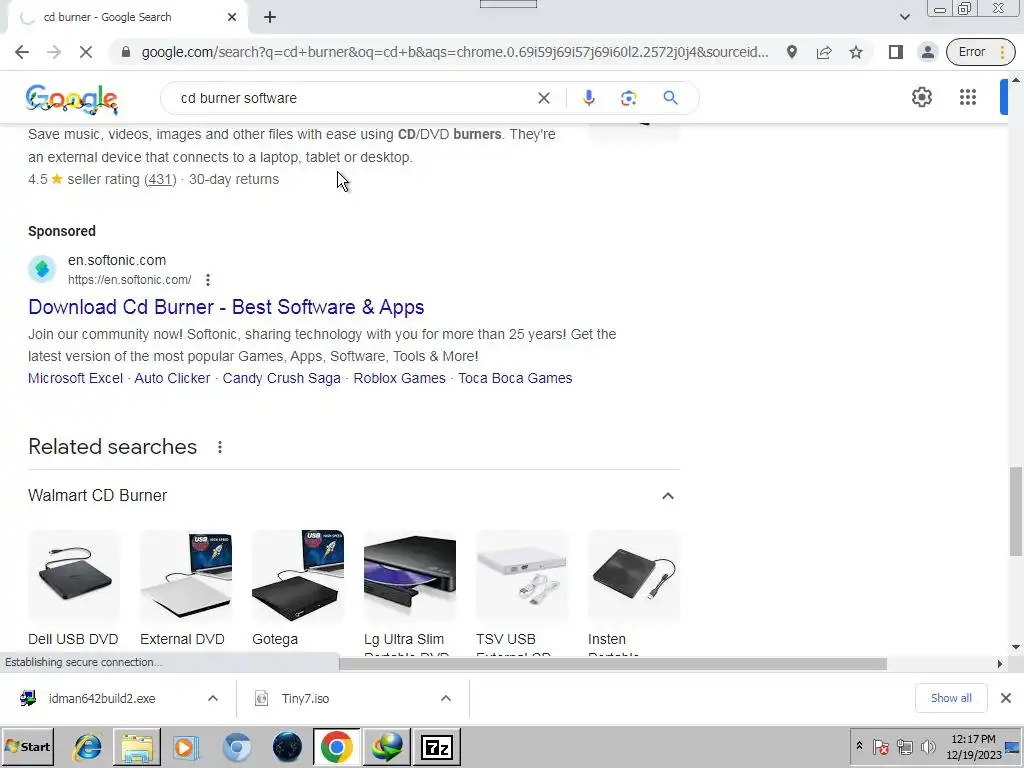Open ad options menu beside softonic URL
This screenshot has width=1024, height=768.
(x=208, y=280)
